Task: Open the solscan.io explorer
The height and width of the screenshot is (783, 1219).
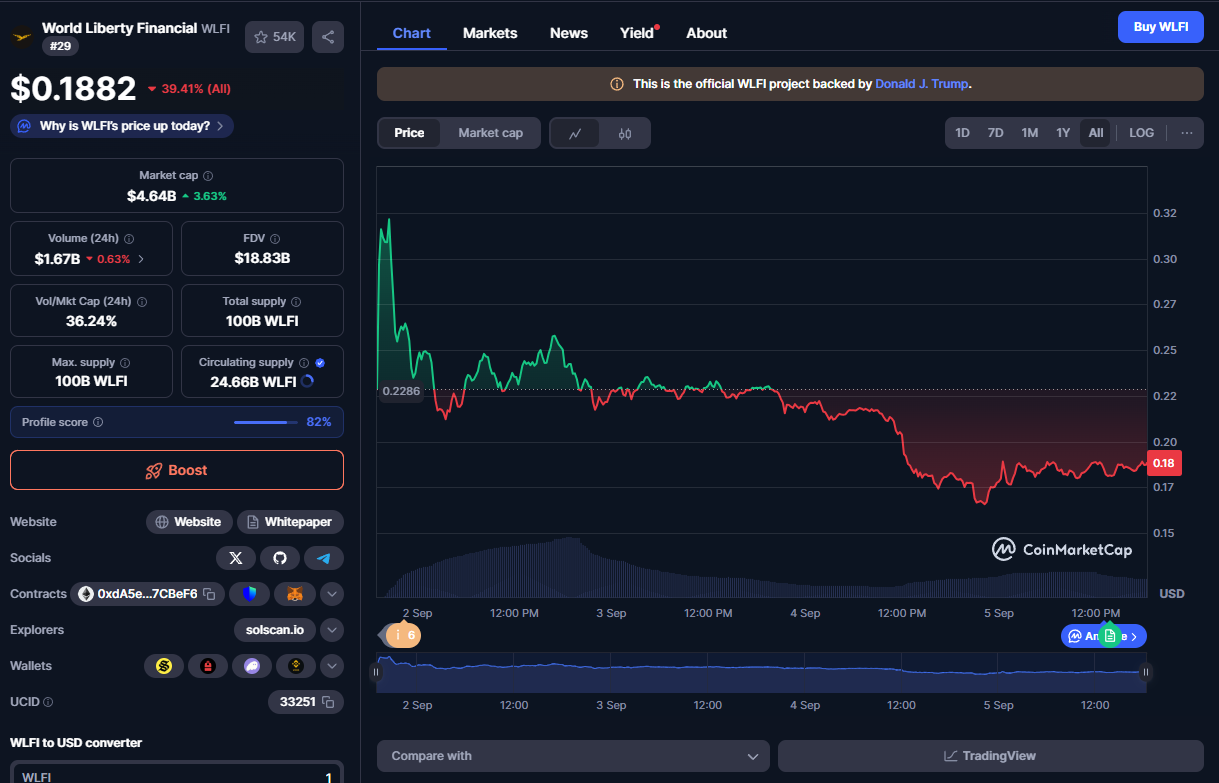Action: pyautogui.click(x=275, y=630)
